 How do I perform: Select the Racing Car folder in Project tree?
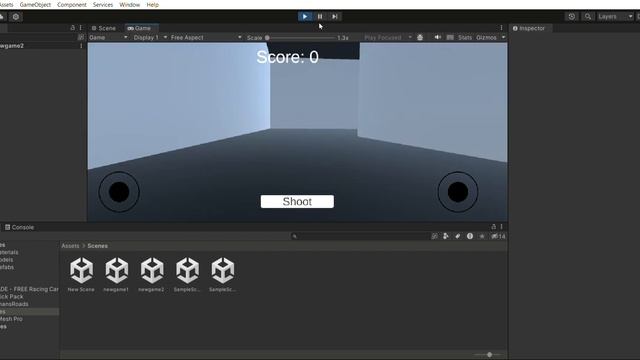29,289
